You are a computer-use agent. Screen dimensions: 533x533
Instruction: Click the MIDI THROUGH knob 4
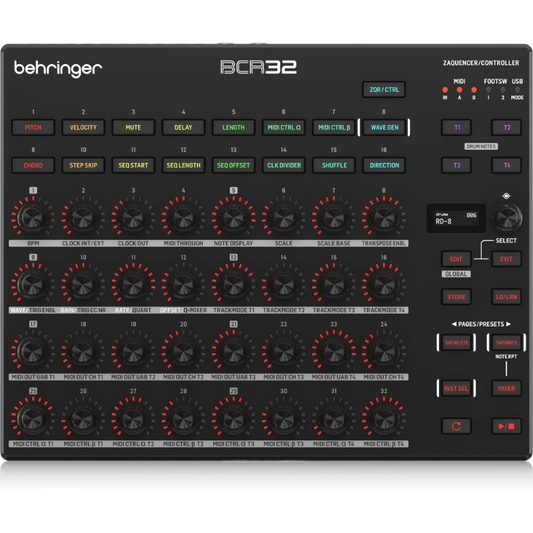tap(183, 217)
